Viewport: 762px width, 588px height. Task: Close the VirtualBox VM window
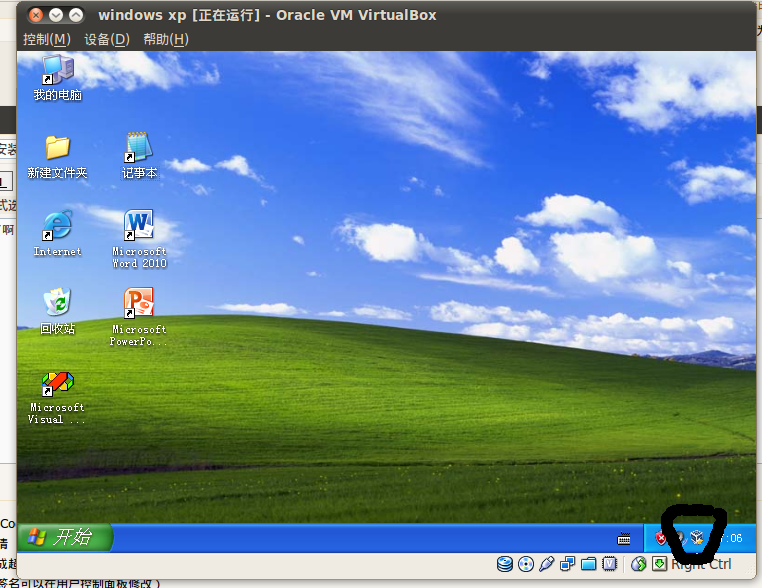tap(35, 16)
